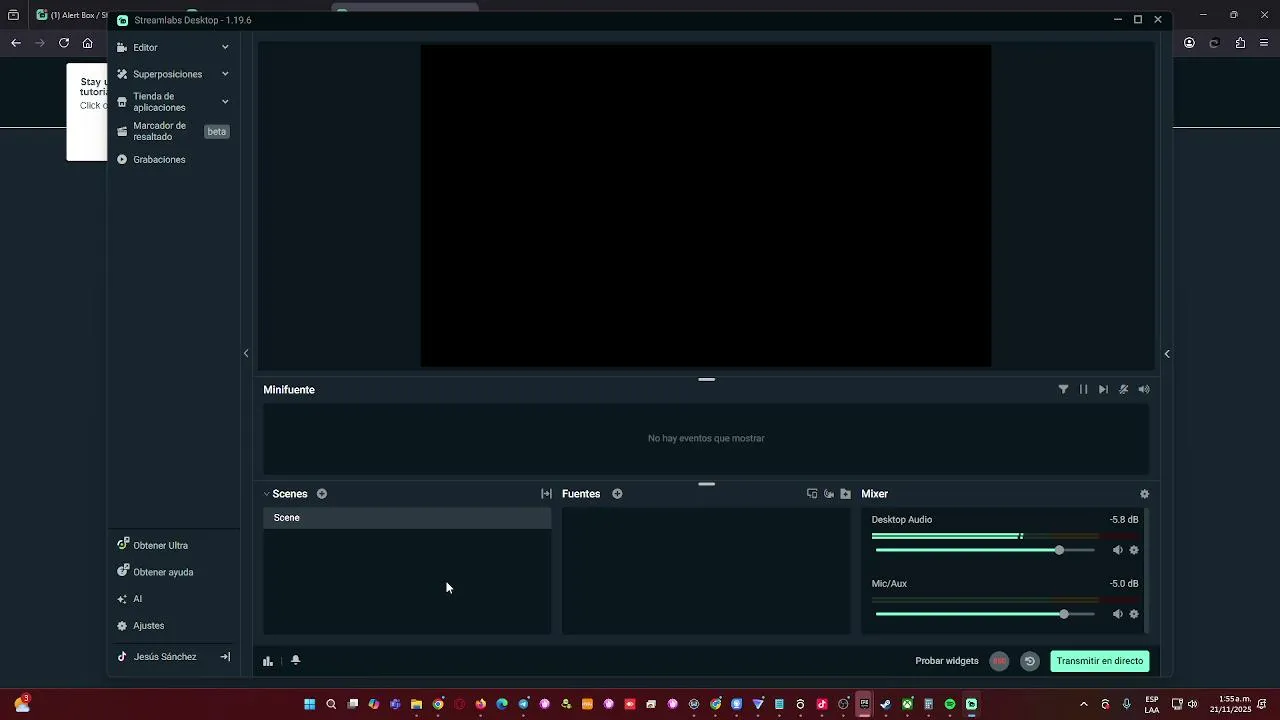1280x720 pixels.
Task: Collapse the left sidebar arrow
Action: coord(246,353)
